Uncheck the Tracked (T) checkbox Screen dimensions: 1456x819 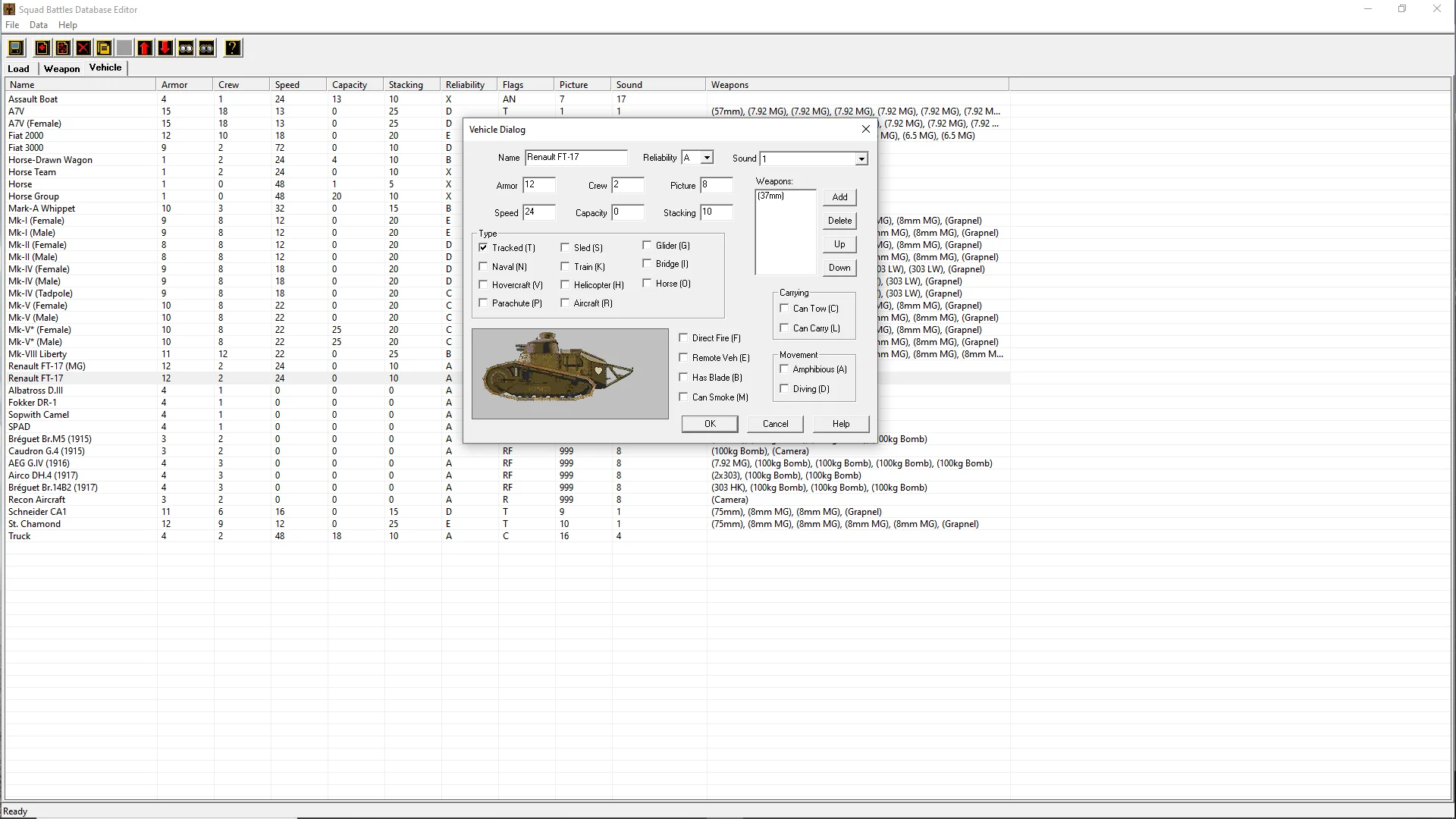[x=483, y=247]
